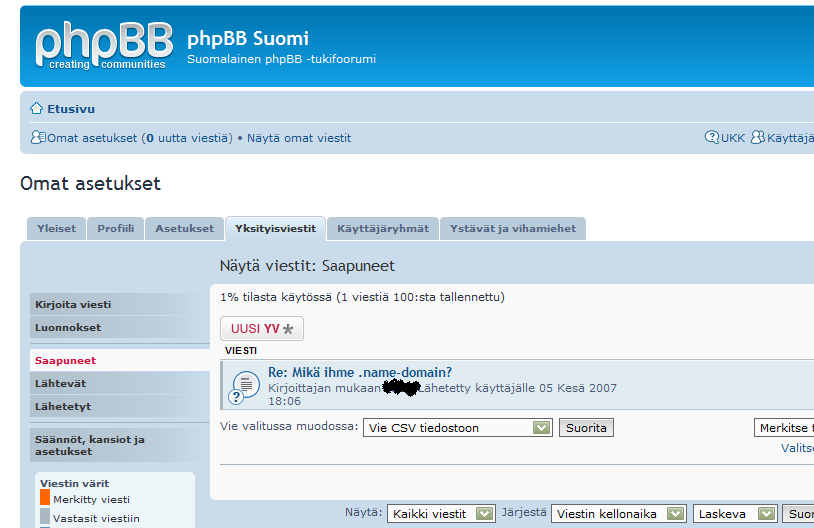Viewport: 814px width, 528px height.
Task: Click the Suorita export button
Action: click(x=586, y=428)
